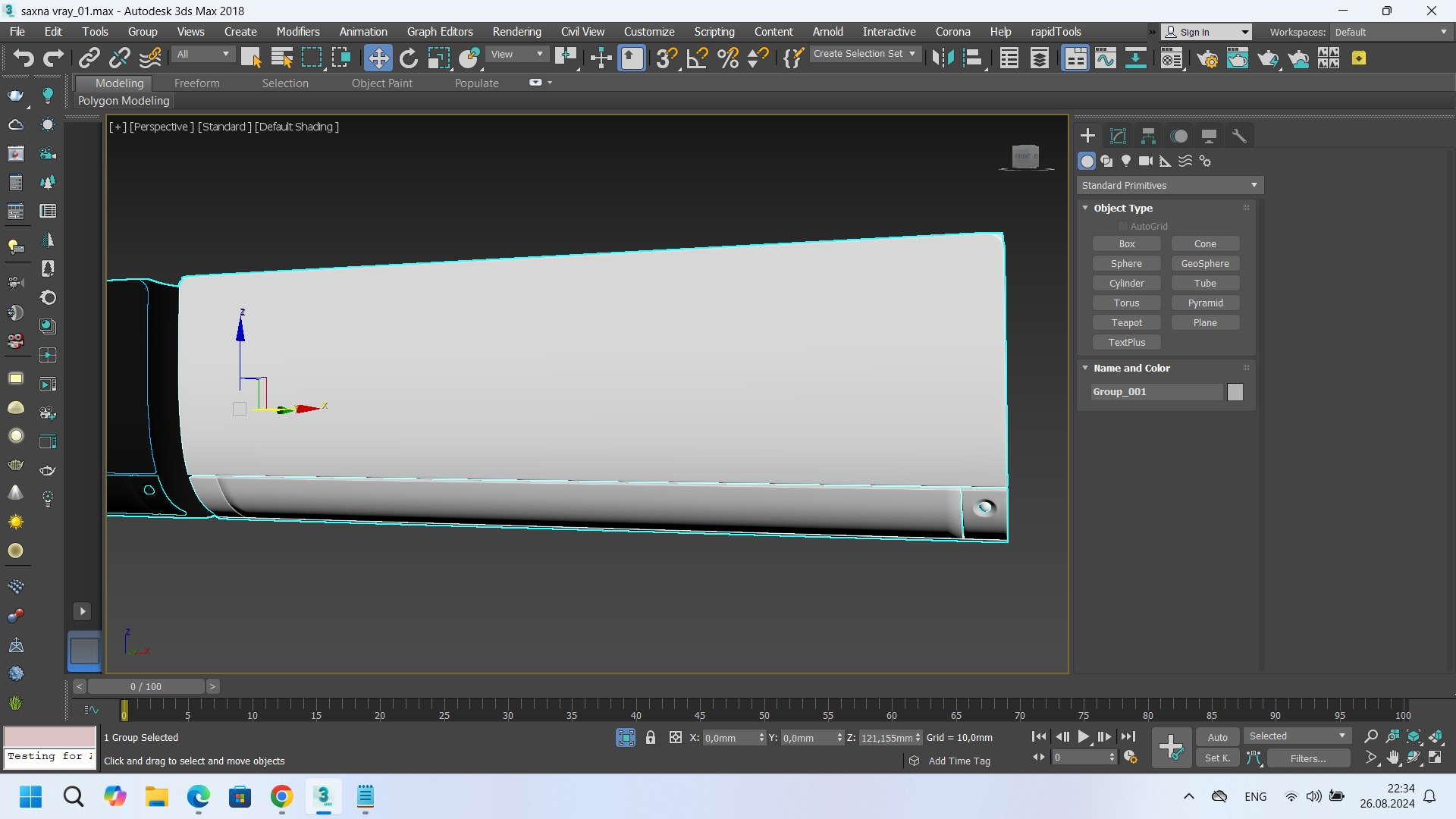Click the Mirror tool icon
The image size is (1456, 819).
[x=942, y=58]
